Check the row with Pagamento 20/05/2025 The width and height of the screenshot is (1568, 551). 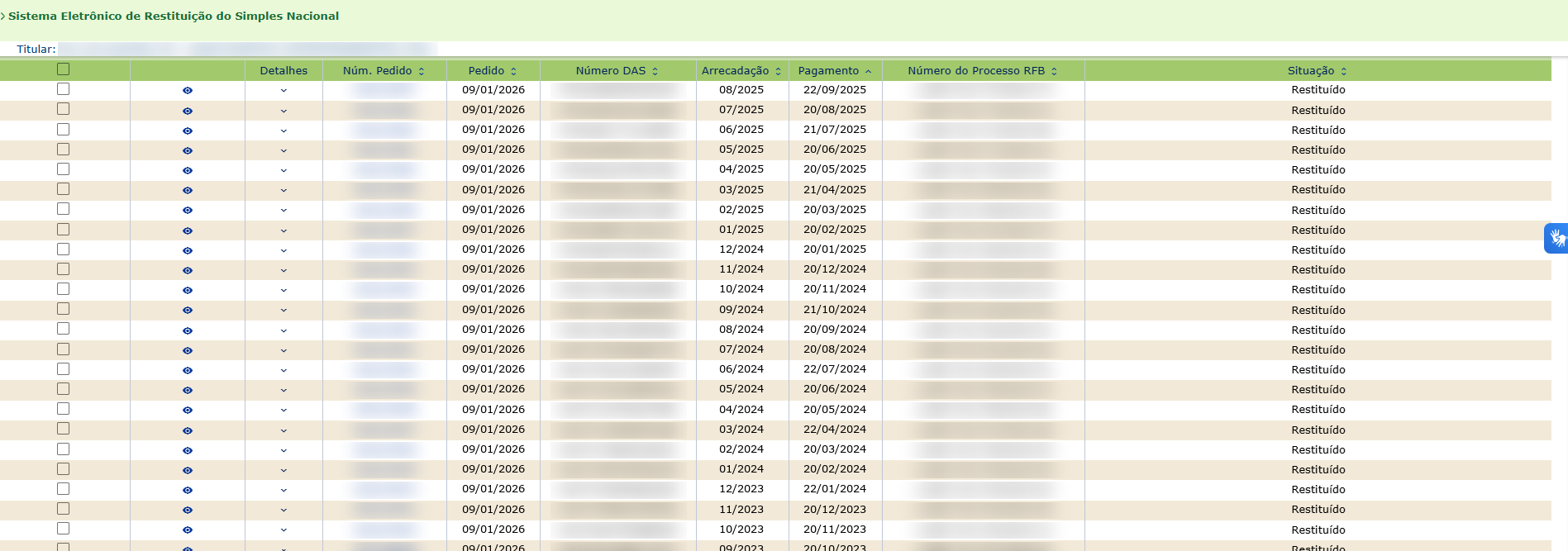pos(63,169)
